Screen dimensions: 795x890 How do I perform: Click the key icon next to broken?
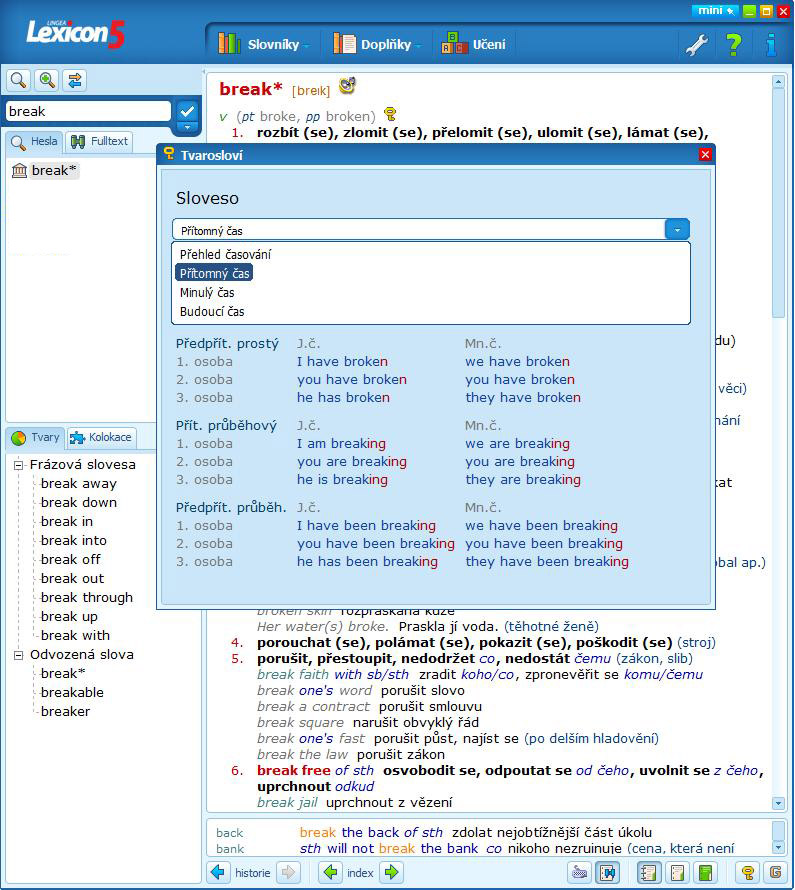[390, 114]
